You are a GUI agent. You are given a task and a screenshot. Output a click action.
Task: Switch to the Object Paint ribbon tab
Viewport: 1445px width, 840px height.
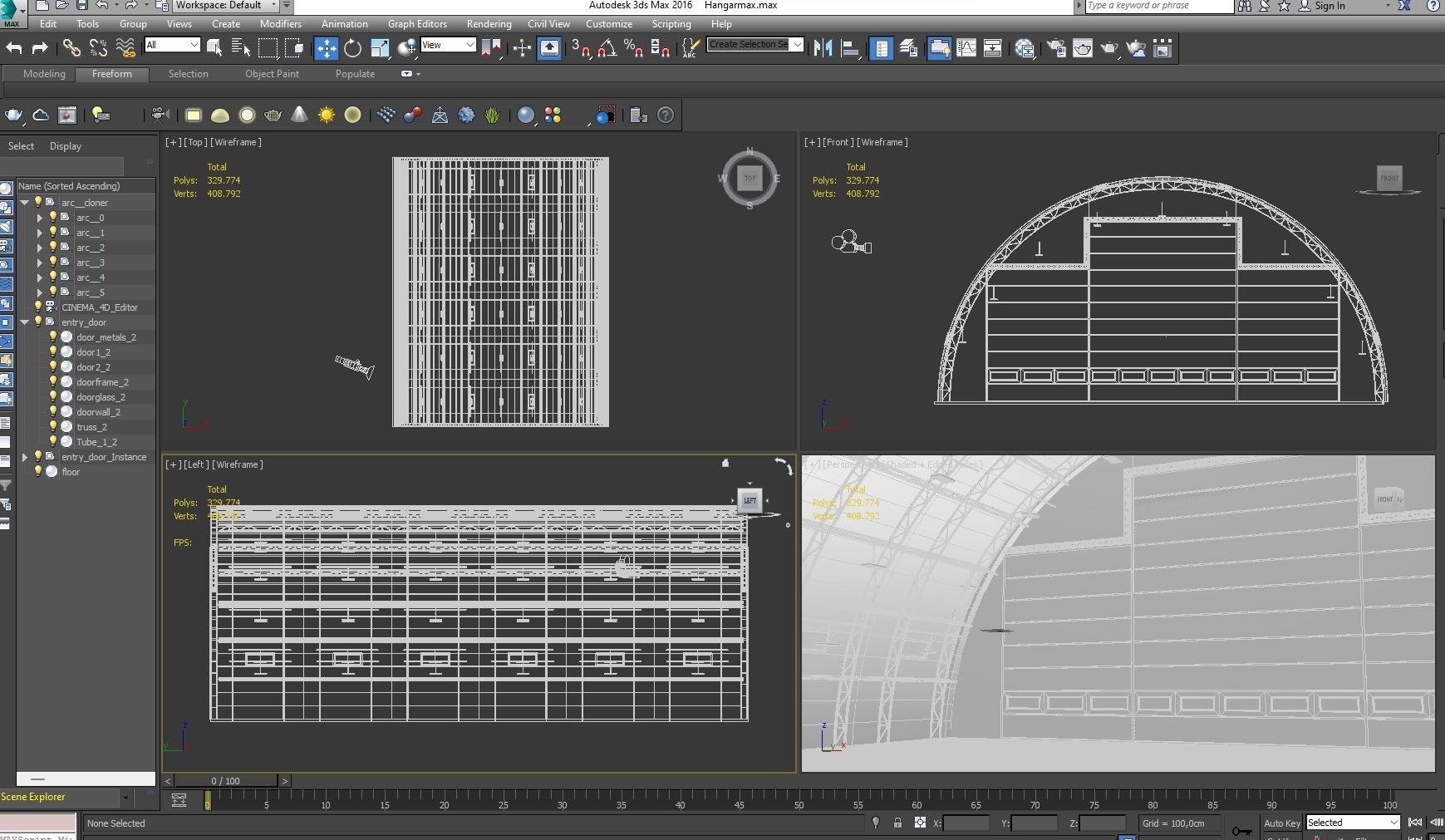272,74
